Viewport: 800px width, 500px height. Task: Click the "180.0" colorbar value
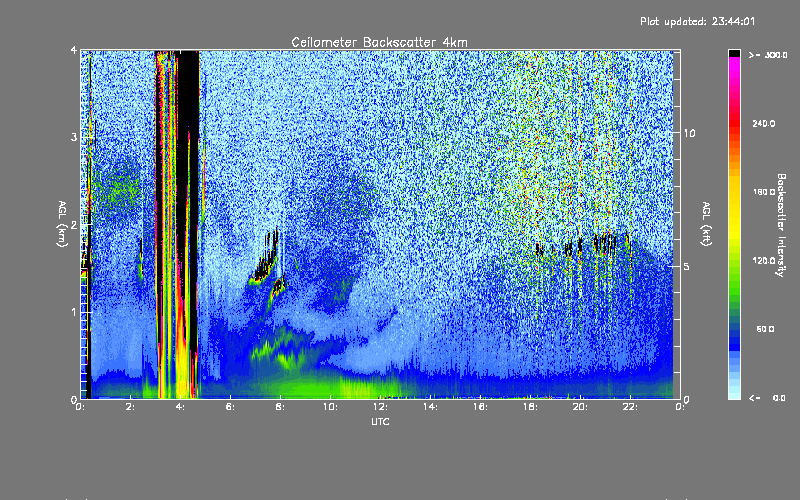764,192
